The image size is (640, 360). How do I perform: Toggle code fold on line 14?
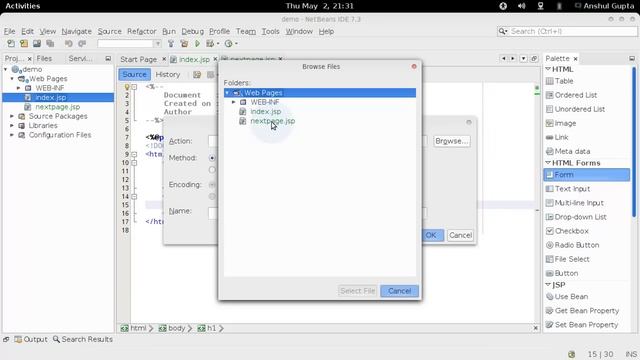[134, 197]
